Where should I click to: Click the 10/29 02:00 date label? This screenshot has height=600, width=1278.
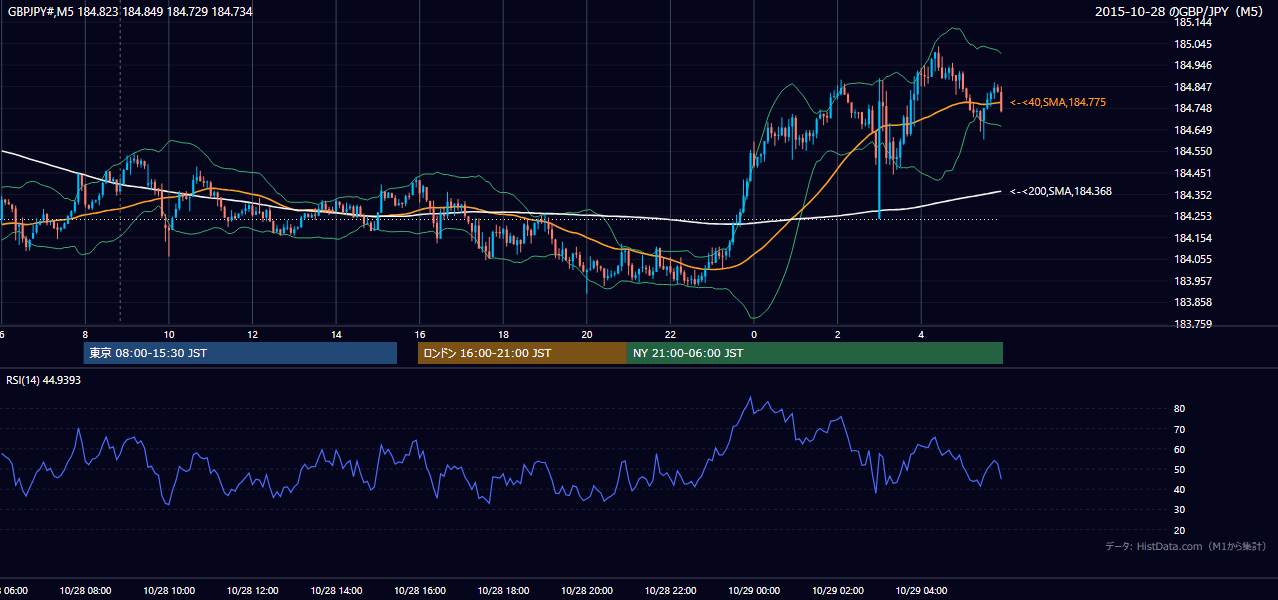pos(837,590)
